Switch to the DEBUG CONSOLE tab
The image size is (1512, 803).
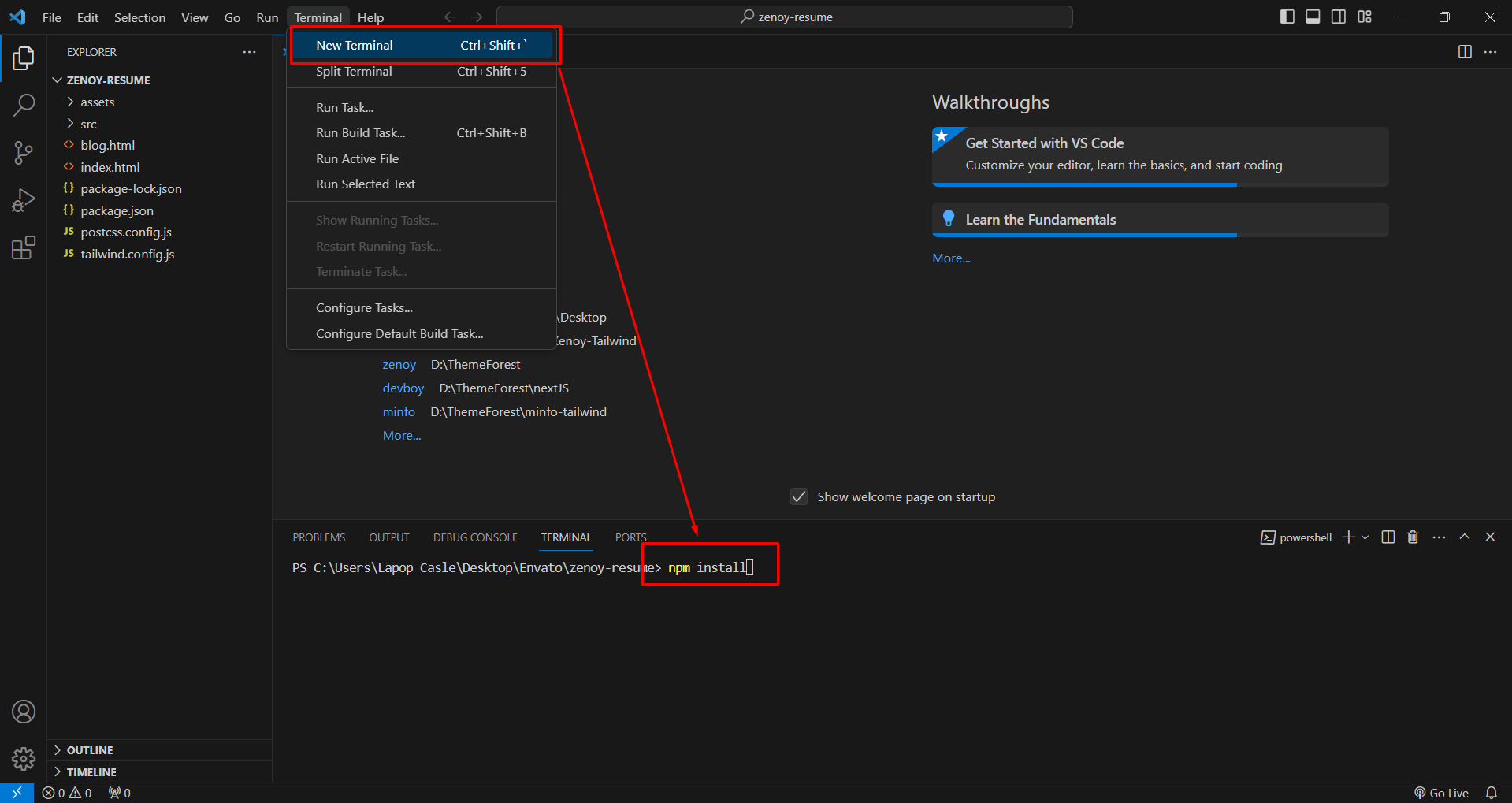pos(475,537)
